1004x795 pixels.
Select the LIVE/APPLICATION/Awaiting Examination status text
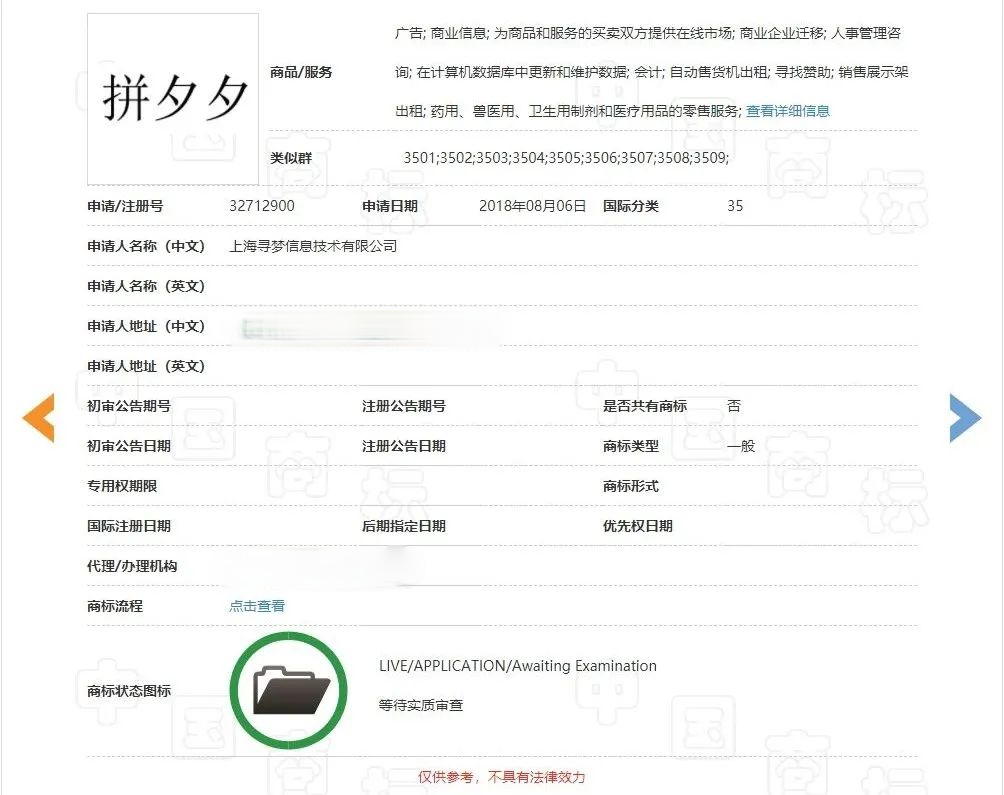[x=518, y=666]
